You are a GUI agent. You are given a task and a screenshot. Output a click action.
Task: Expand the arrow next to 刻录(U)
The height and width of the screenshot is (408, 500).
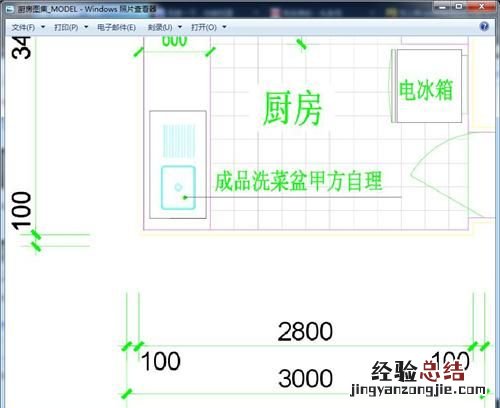[x=180, y=27]
